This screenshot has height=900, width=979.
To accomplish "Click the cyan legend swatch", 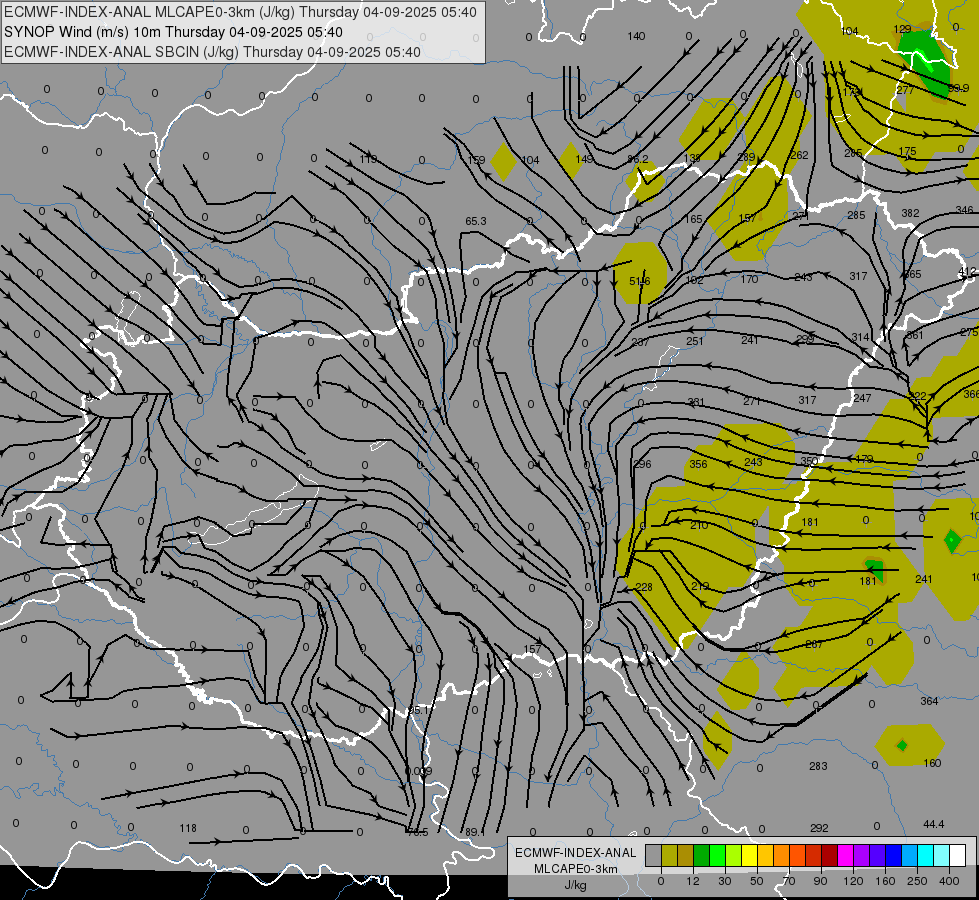I will coord(926,856).
